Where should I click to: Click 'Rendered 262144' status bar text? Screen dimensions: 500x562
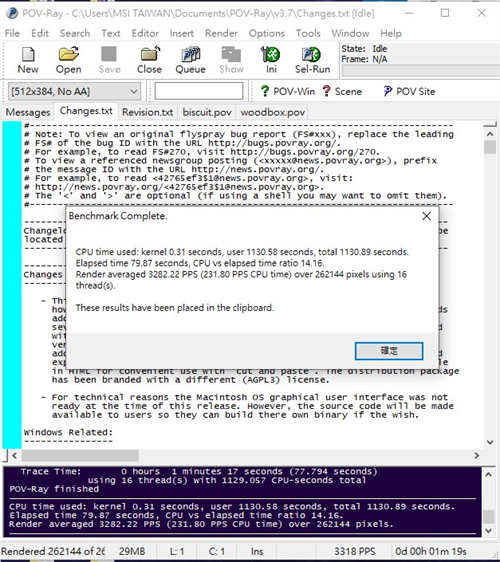pos(53,551)
